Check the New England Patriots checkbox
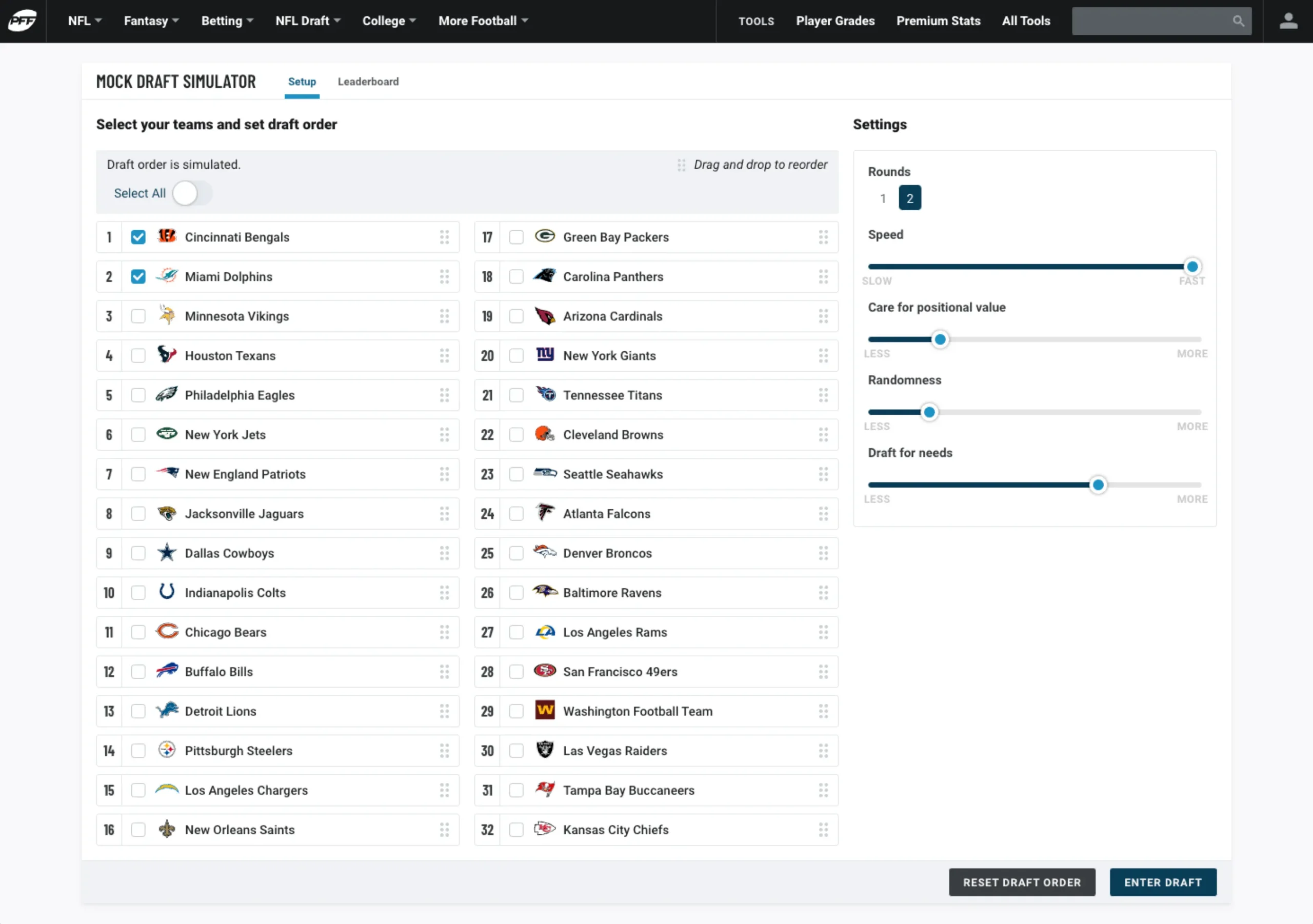The width and height of the screenshot is (1313, 924). pos(138,474)
